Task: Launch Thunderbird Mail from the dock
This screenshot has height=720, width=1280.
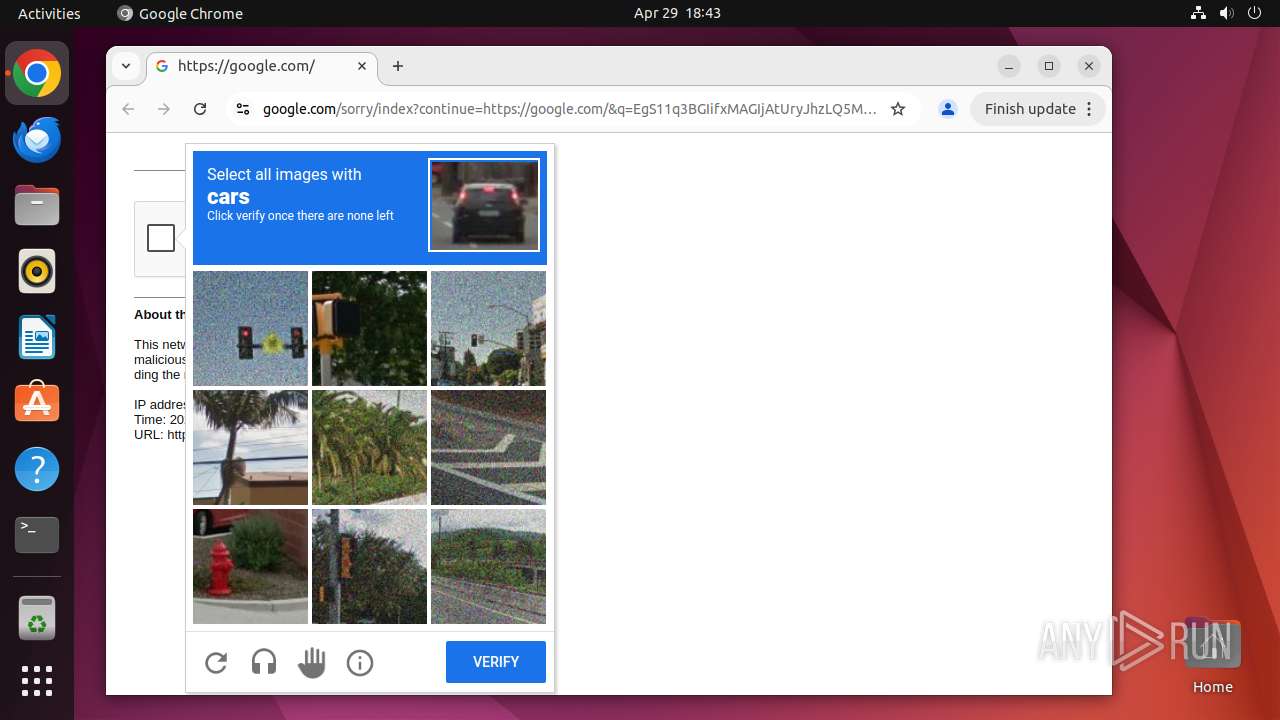Action: 37,139
